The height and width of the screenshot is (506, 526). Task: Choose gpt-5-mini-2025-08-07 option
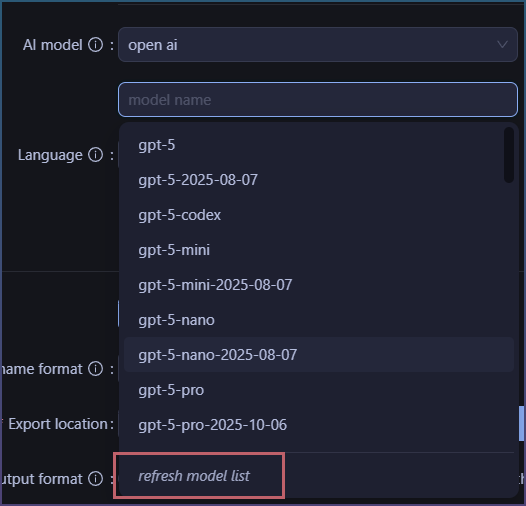pos(319,285)
